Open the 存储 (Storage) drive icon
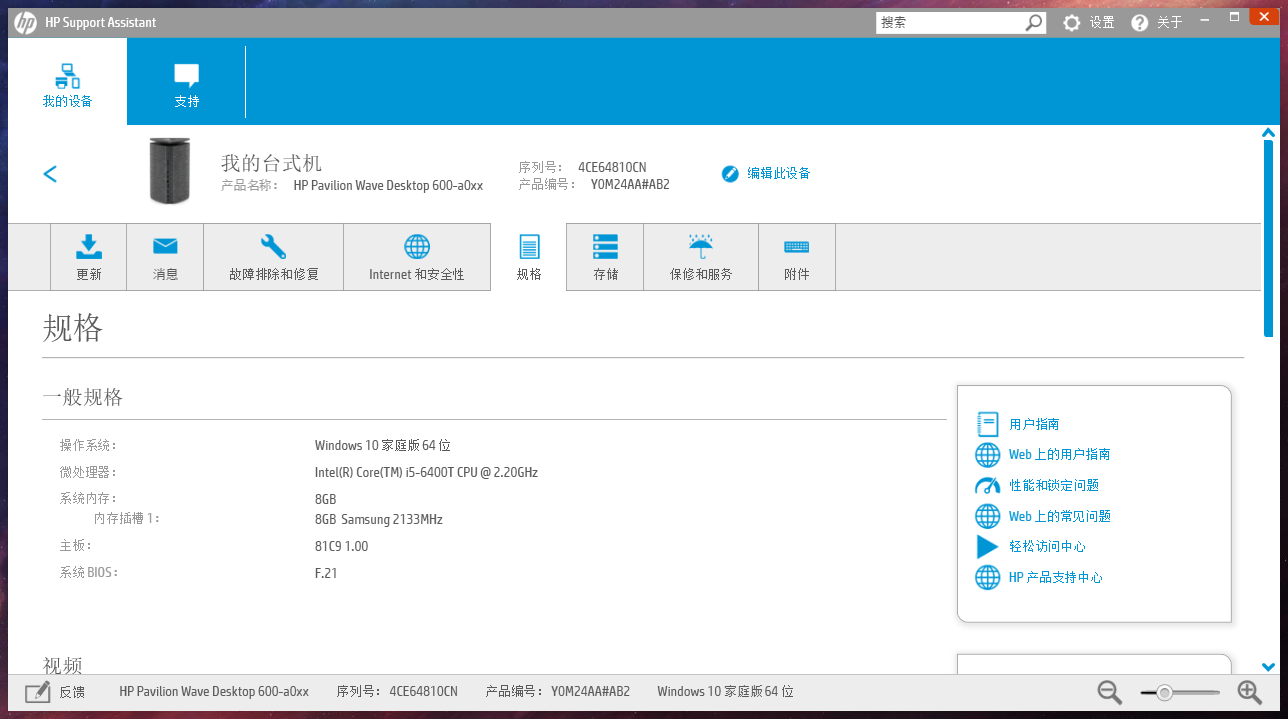 605,246
